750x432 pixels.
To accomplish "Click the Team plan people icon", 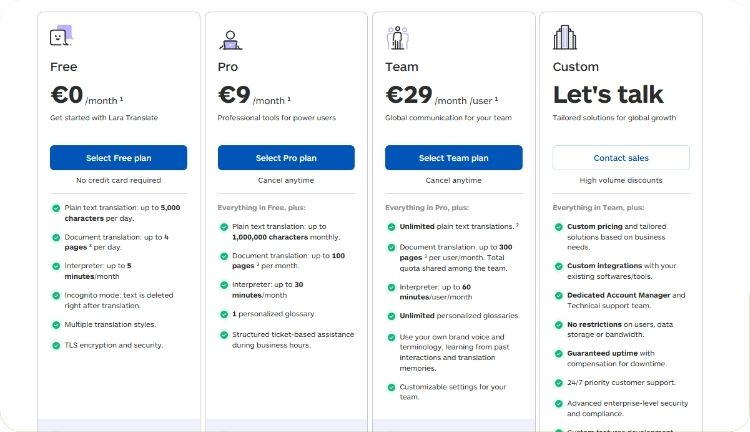I will 397,38.
